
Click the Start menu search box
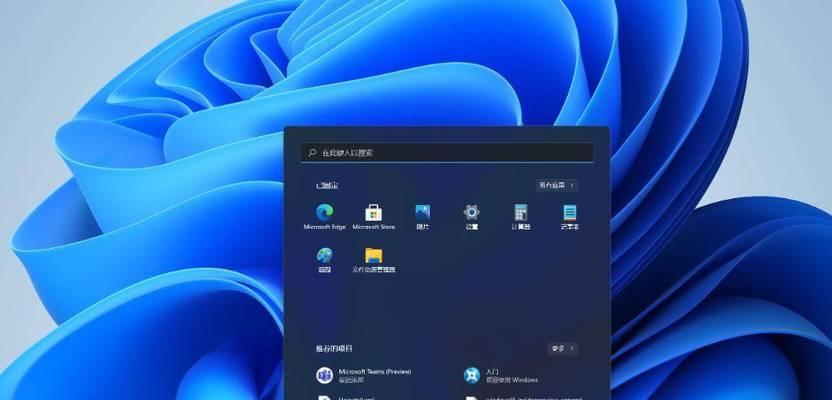(x=447, y=153)
